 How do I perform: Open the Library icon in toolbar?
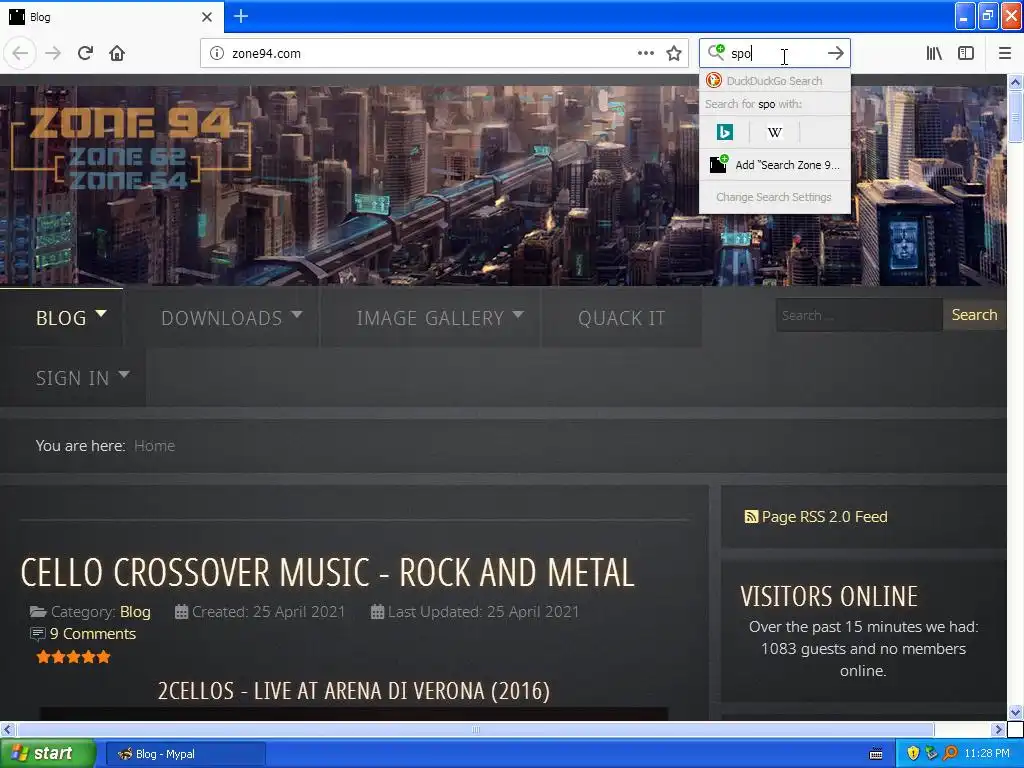point(934,53)
